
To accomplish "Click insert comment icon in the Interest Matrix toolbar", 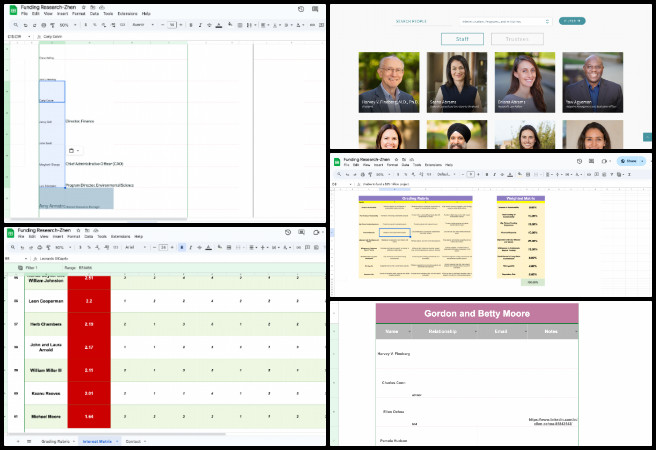I will click(x=308, y=248).
